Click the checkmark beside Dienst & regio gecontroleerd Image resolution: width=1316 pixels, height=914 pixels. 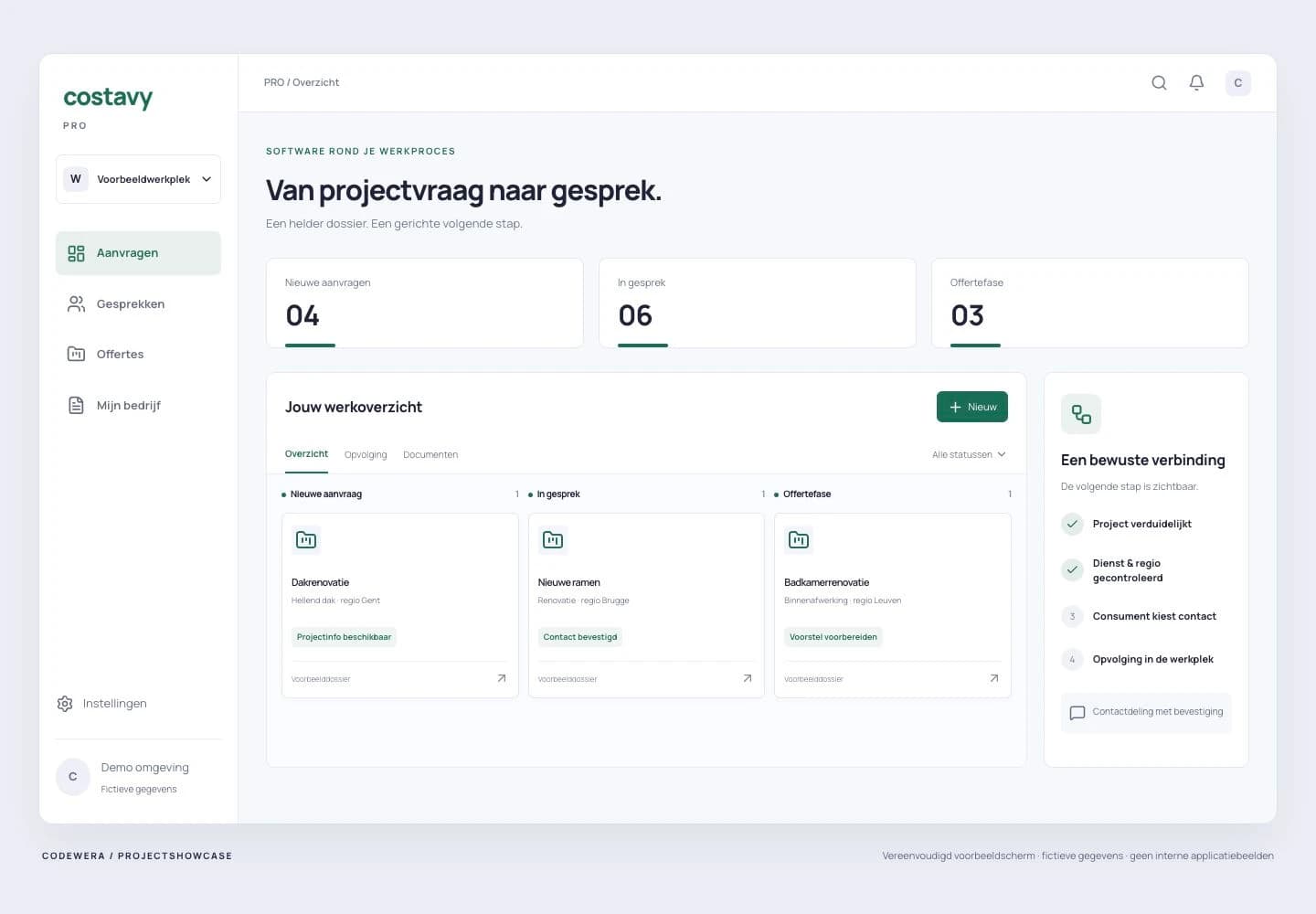click(x=1072, y=570)
